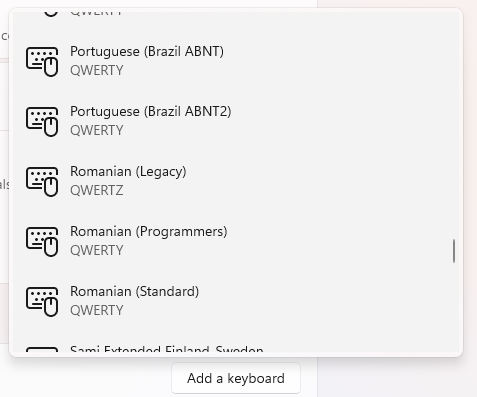Image resolution: width=477 pixels, height=397 pixels.
Task: Click the layout list scrollbar thumb
Action: (454, 251)
